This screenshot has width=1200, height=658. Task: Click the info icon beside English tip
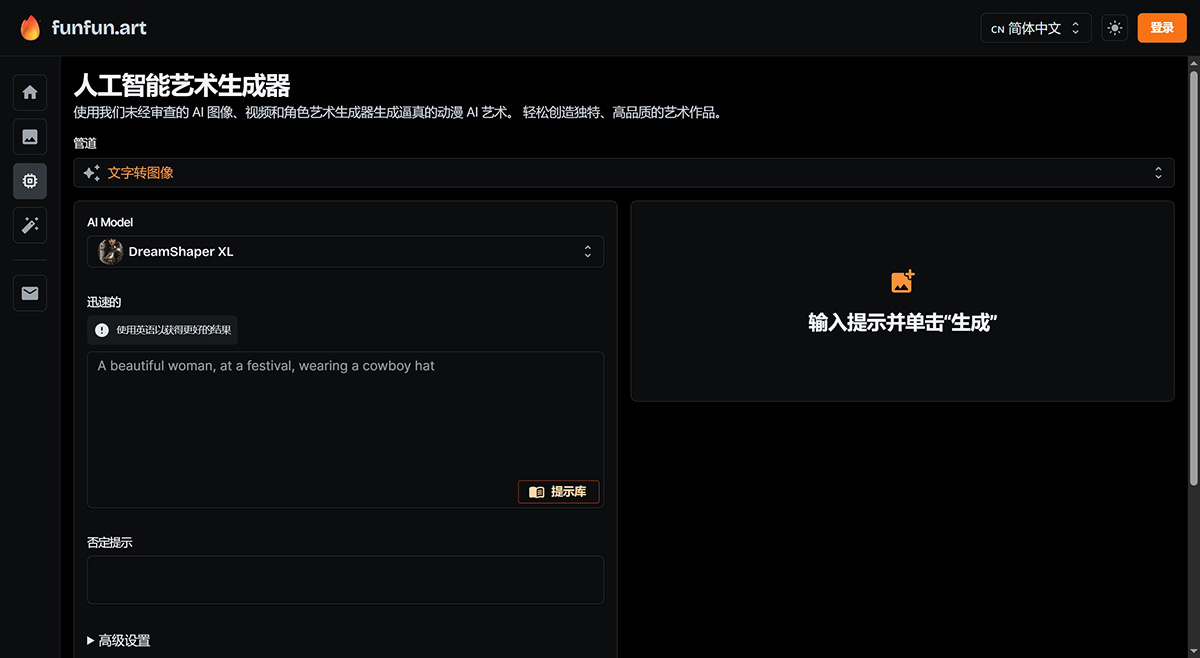coord(102,330)
